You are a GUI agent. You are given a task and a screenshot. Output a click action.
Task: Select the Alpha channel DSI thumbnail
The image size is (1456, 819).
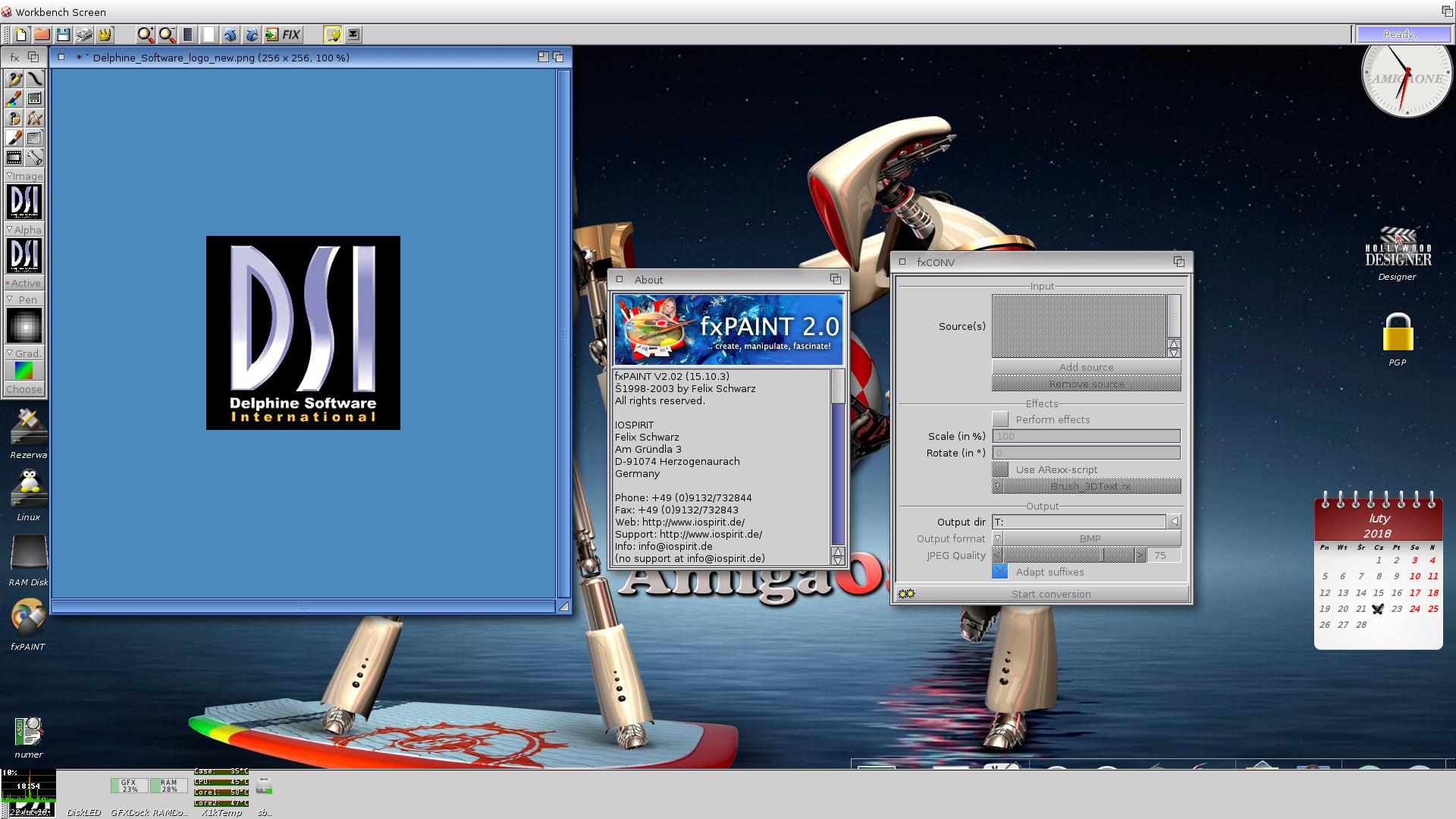[x=24, y=256]
